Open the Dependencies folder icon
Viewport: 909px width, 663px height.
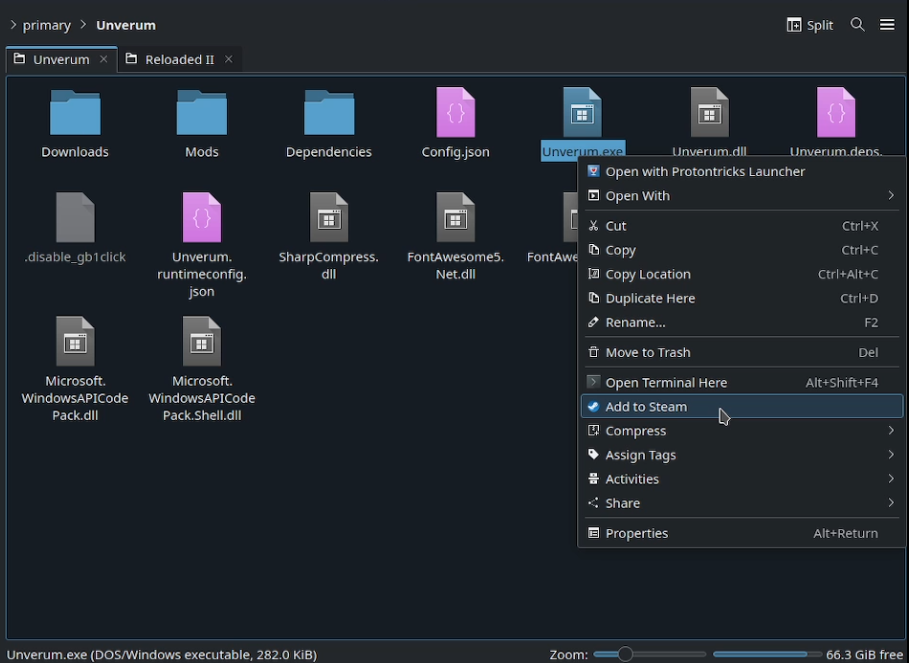[x=329, y=112]
